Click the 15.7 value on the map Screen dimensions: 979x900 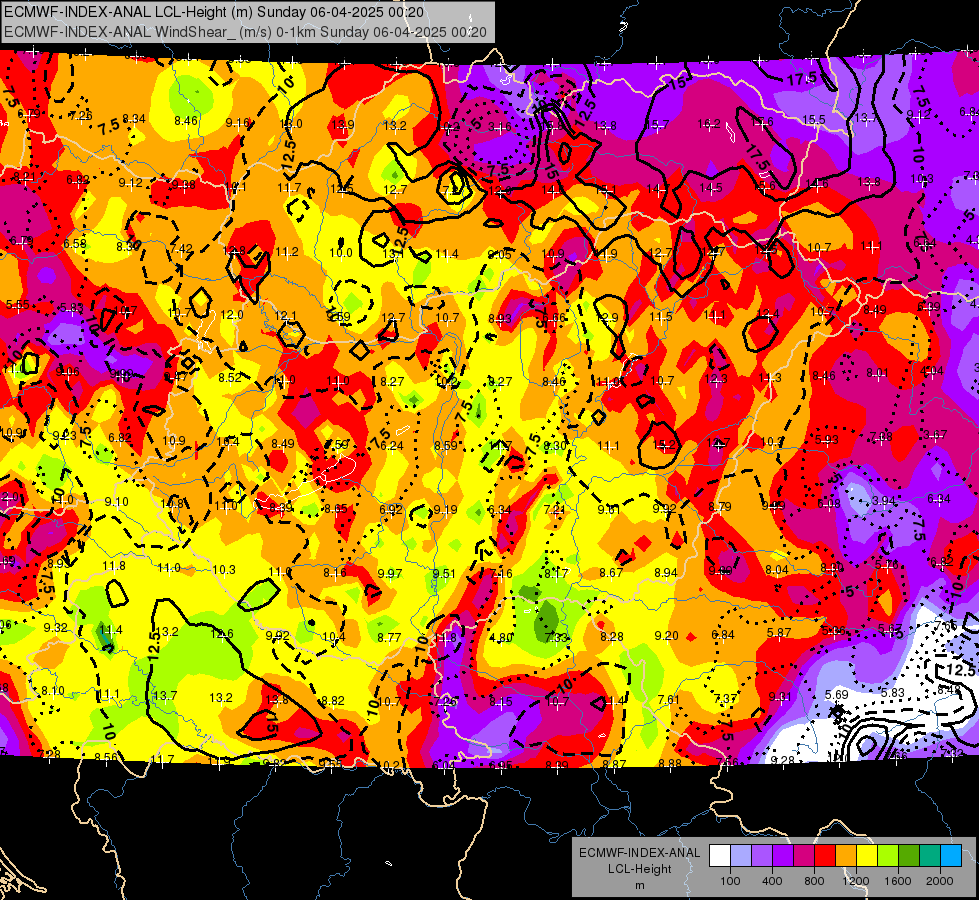tap(658, 125)
